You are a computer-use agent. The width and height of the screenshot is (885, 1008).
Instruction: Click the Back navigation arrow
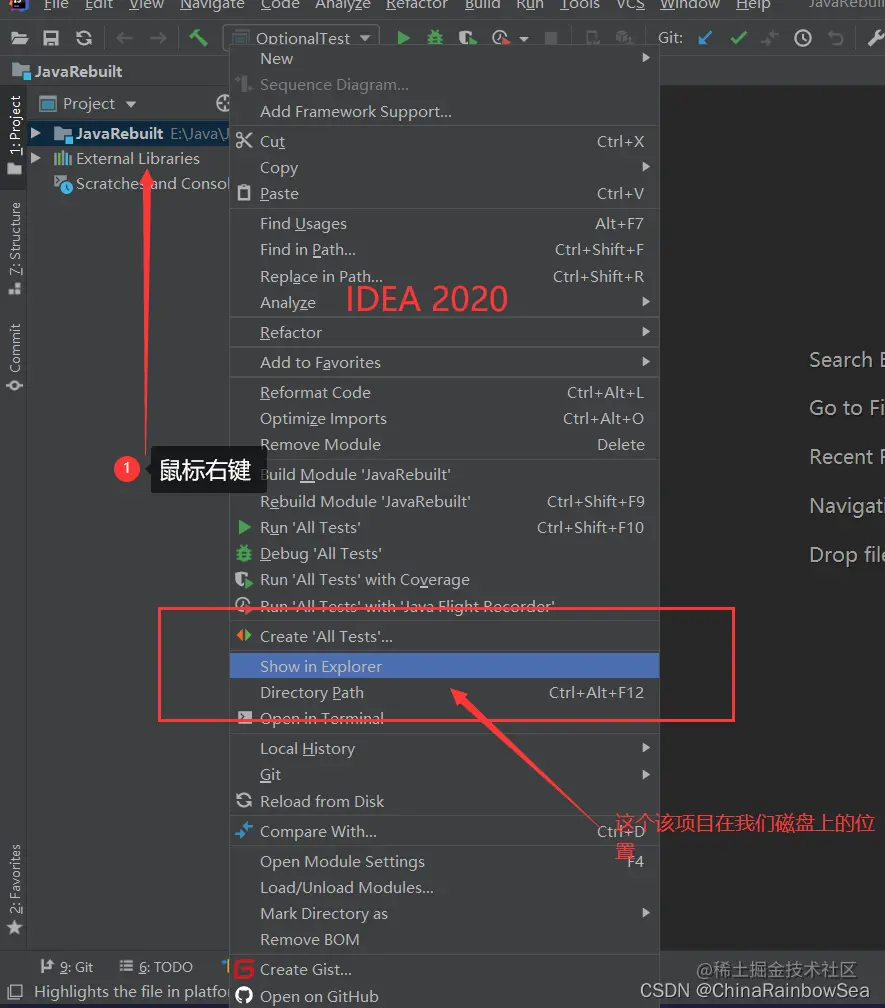(124, 39)
